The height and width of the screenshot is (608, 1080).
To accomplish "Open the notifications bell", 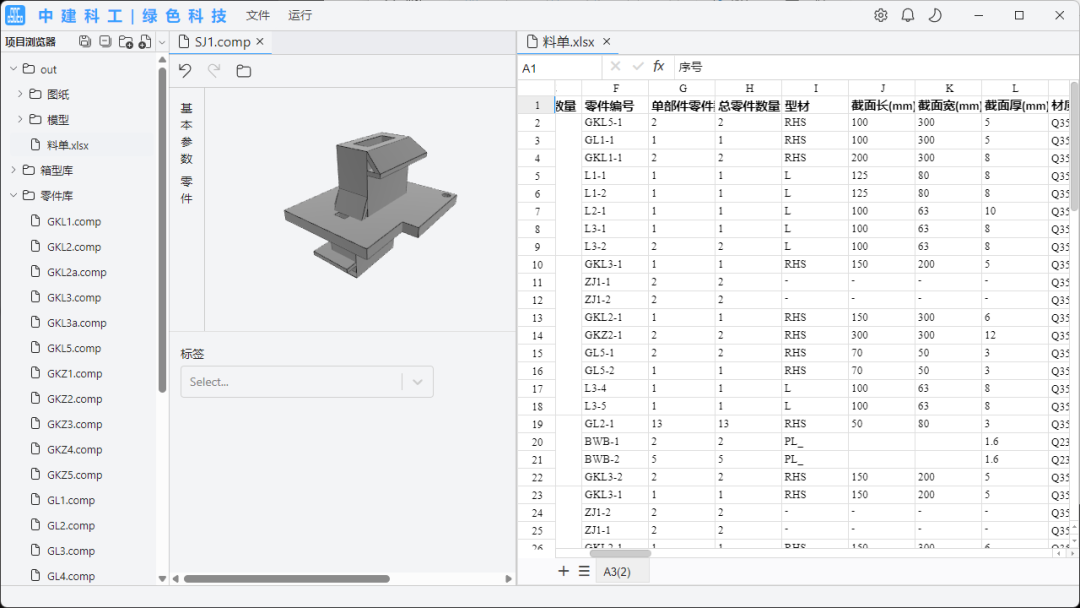I will pos(908,15).
